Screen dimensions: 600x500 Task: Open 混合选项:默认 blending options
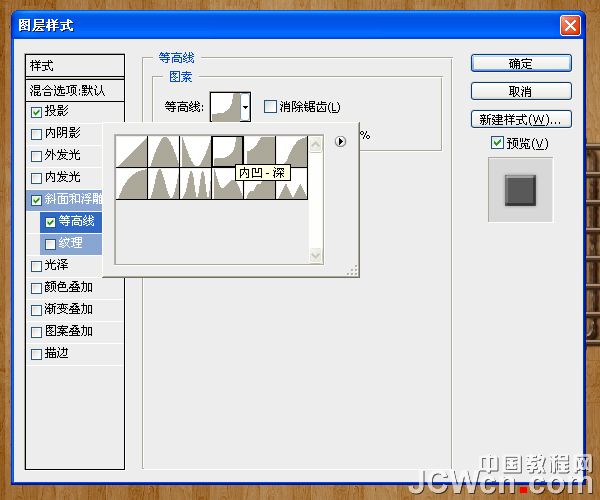(x=75, y=91)
